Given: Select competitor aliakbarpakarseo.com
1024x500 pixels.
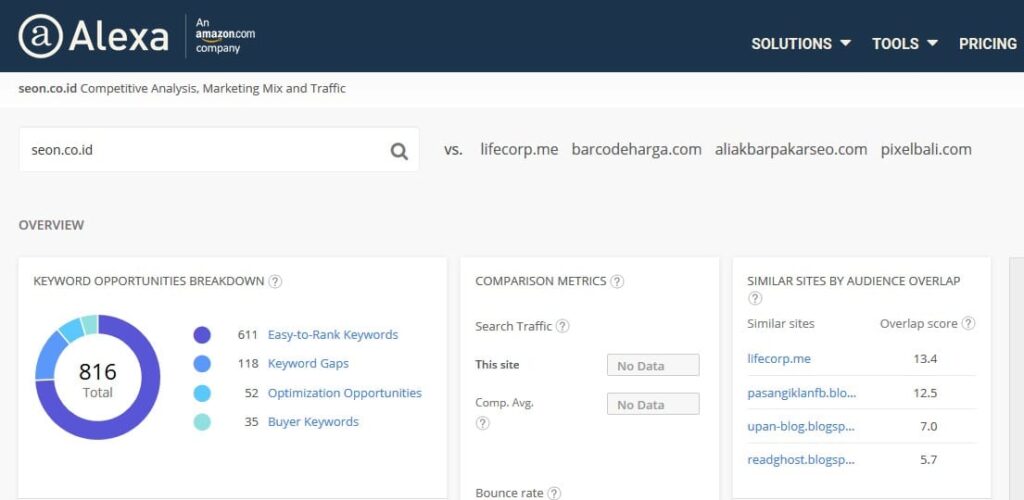Looking at the screenshot, I should 791,149.
